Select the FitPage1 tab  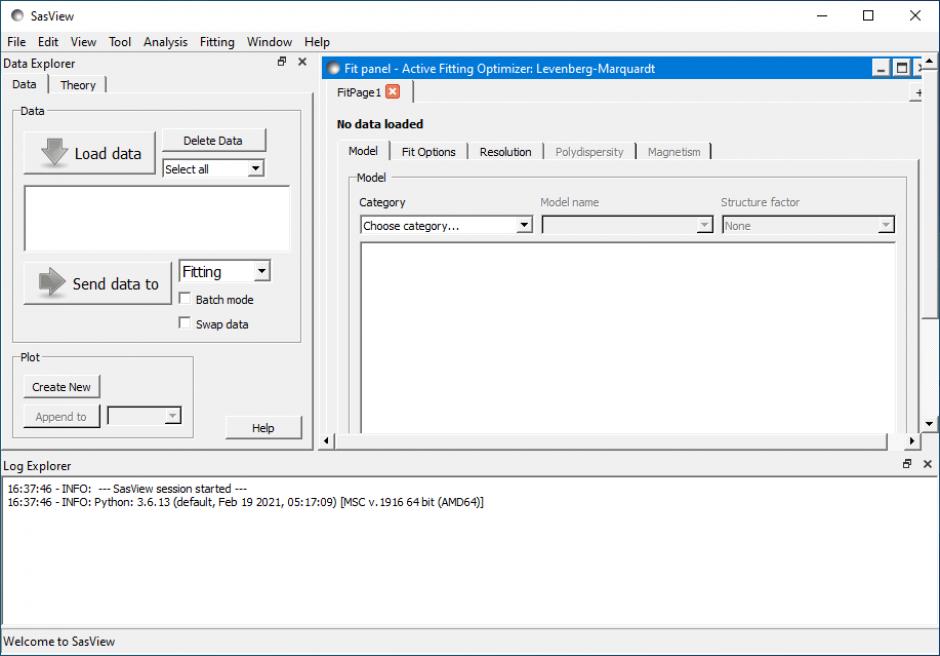pyautogui.click(x=359, y=92)
